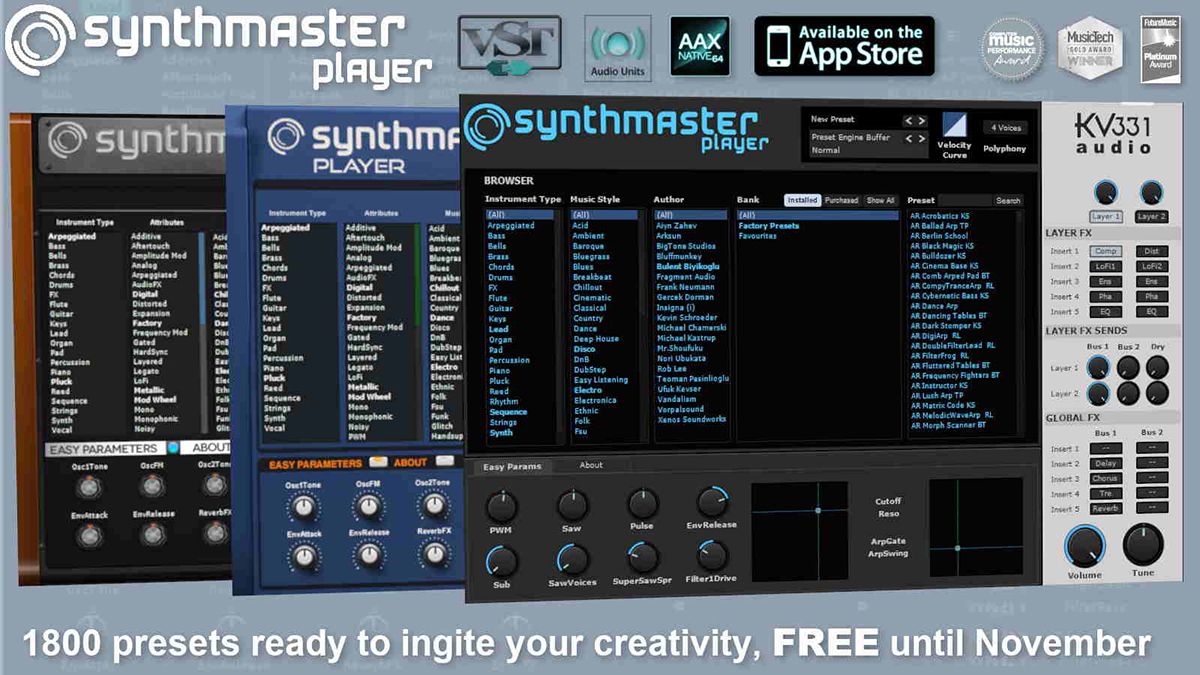Click the ArpGate/ArpSwing XY pad
The height and width of the screenshot is (675, 1200).
[x=976, y=527]
